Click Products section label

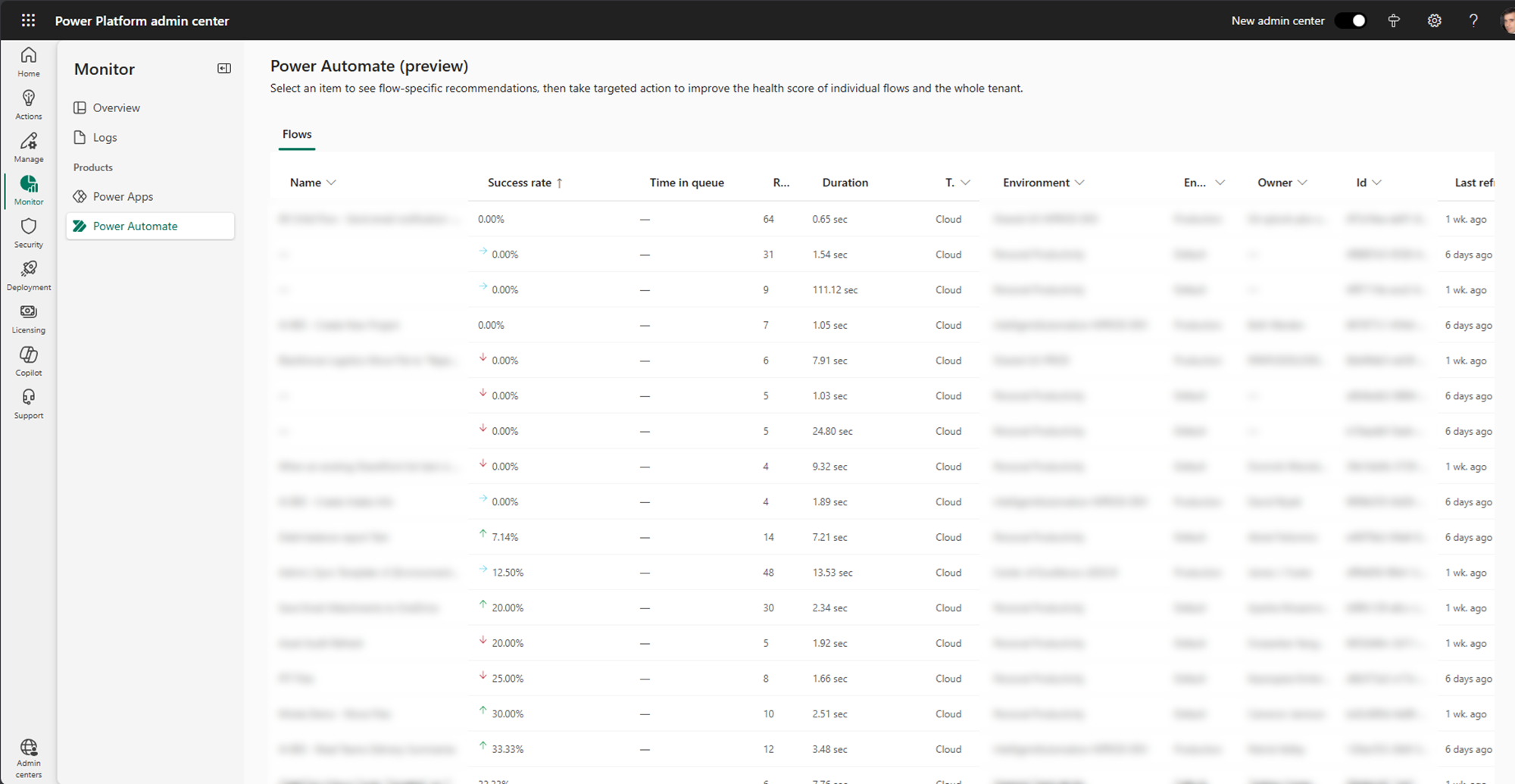click(92, 167)
